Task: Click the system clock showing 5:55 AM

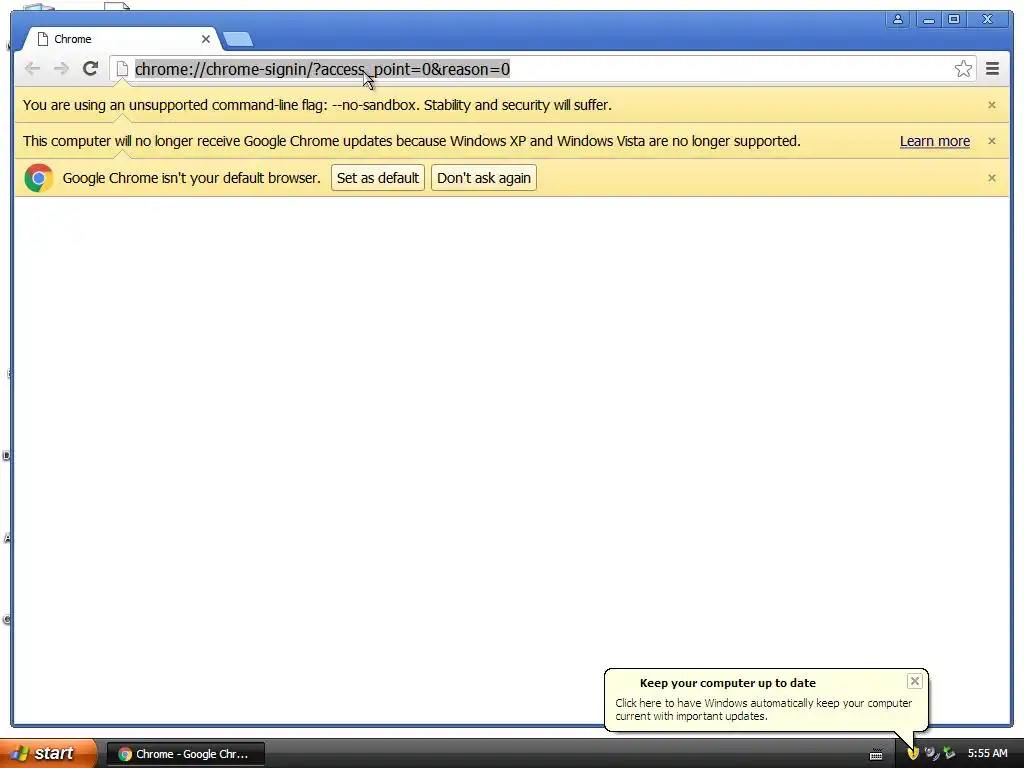Action: pos(987,753)
